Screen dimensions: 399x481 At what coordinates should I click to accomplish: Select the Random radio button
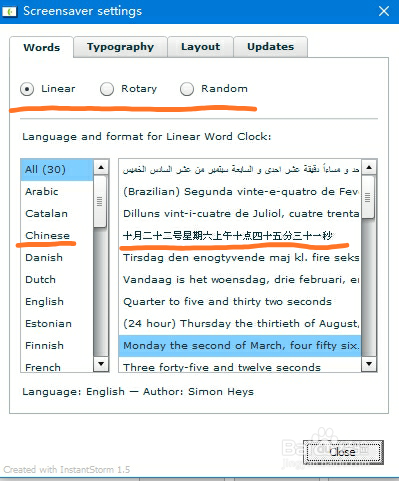click(x=187, y=89)
